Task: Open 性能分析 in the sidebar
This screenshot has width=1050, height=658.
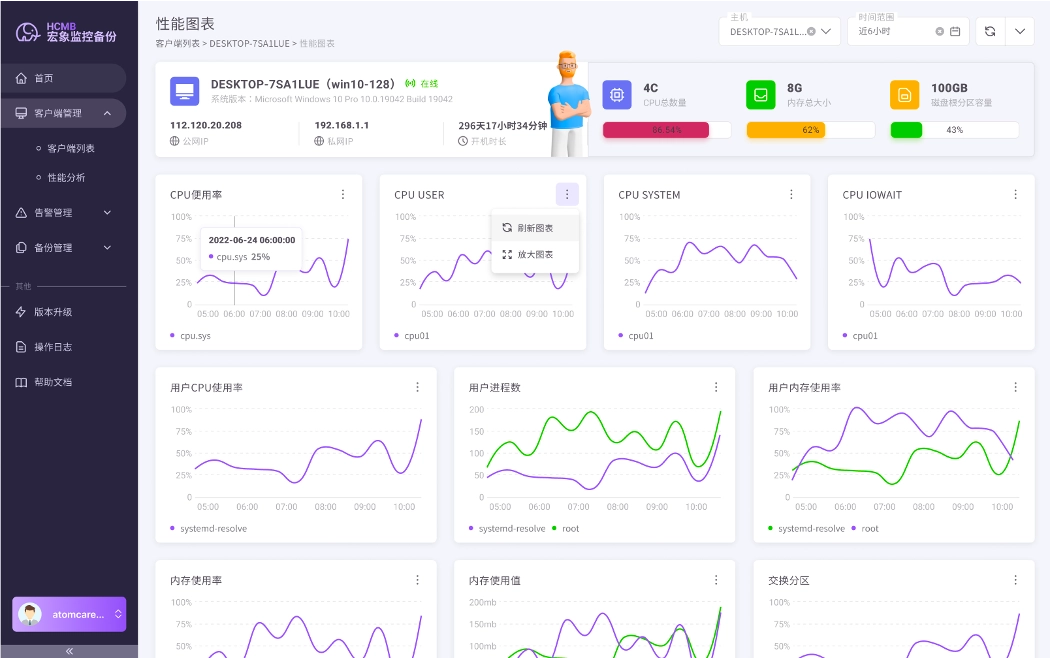Action: tap(66, 178)
